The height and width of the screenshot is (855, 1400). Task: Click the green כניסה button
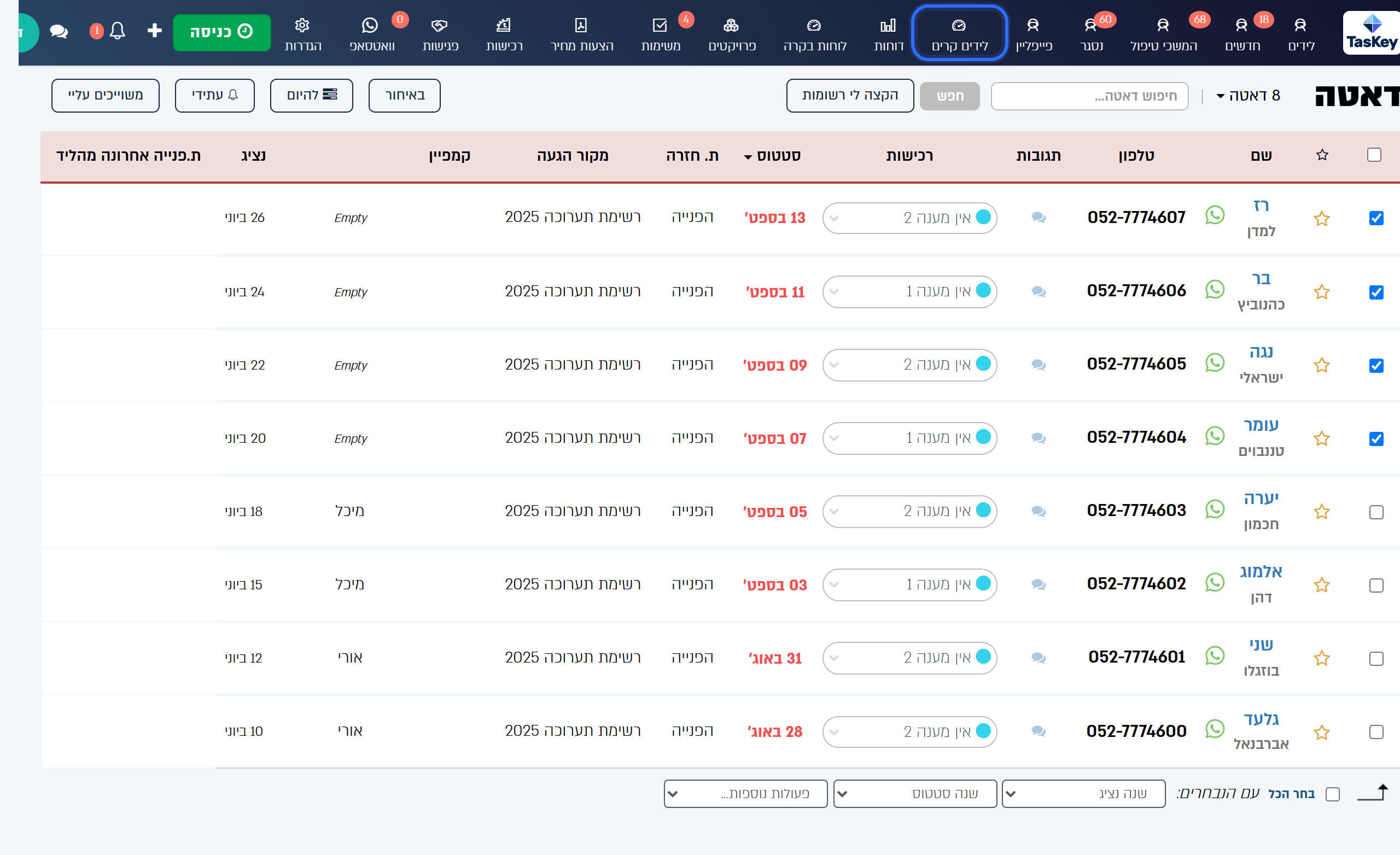point(221,32)
